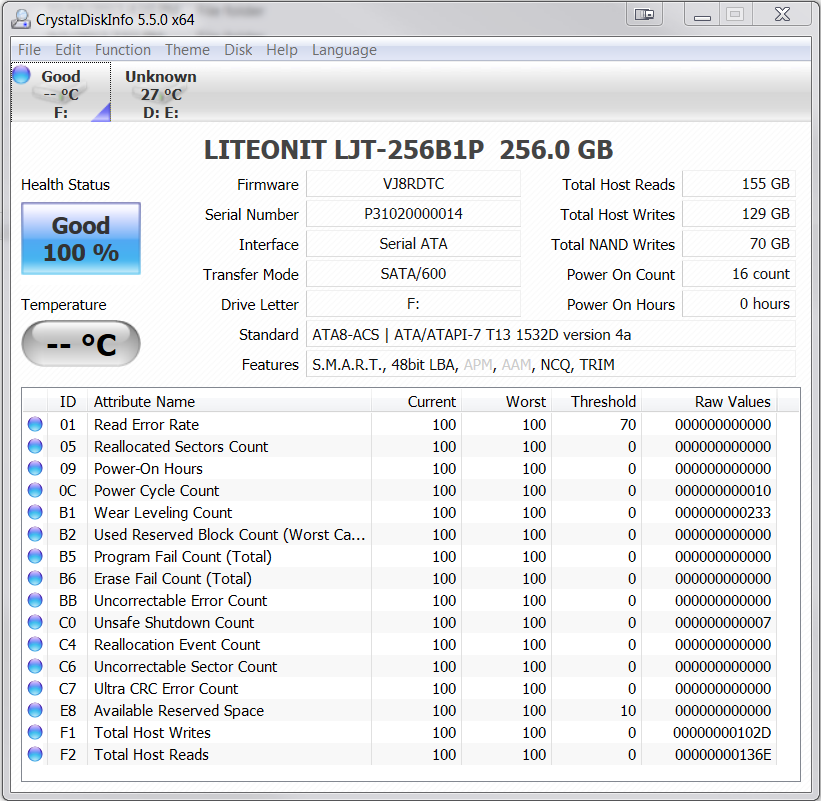Image resolution: width=821 pixels, height=801 pixels.
Task: Click the Serial Number field
Action: [x=413, y=214]
